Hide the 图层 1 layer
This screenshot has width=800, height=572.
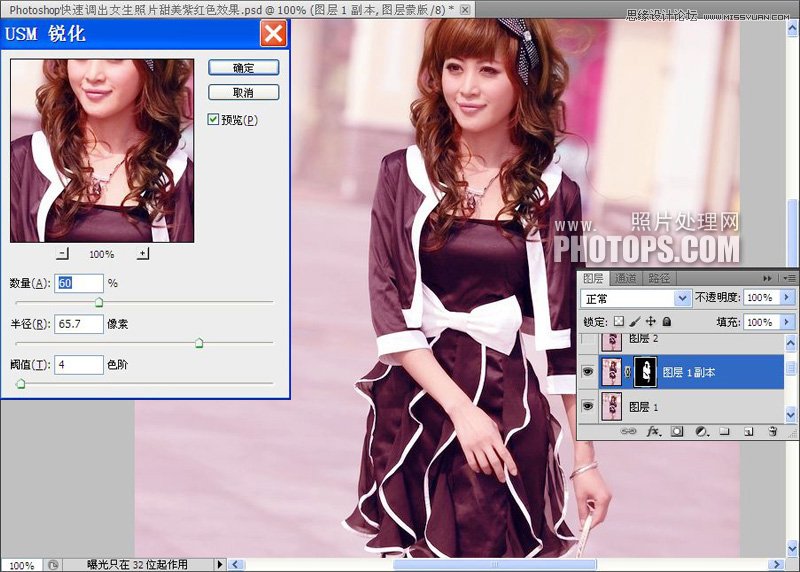pyautogui.click(x=588, y=406)
